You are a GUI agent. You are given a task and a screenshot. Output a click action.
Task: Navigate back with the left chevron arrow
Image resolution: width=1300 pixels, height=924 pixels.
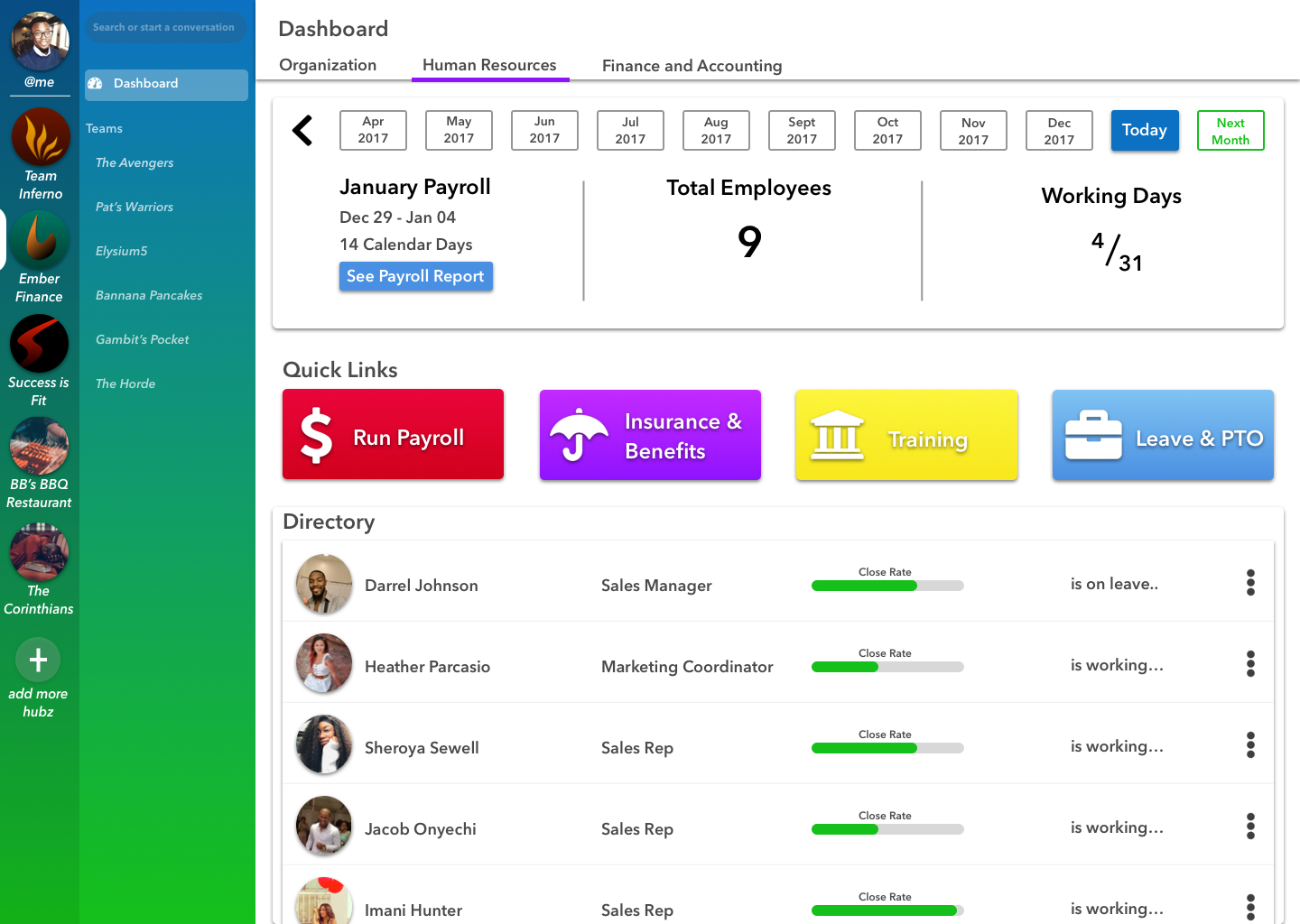click(302, 130)
